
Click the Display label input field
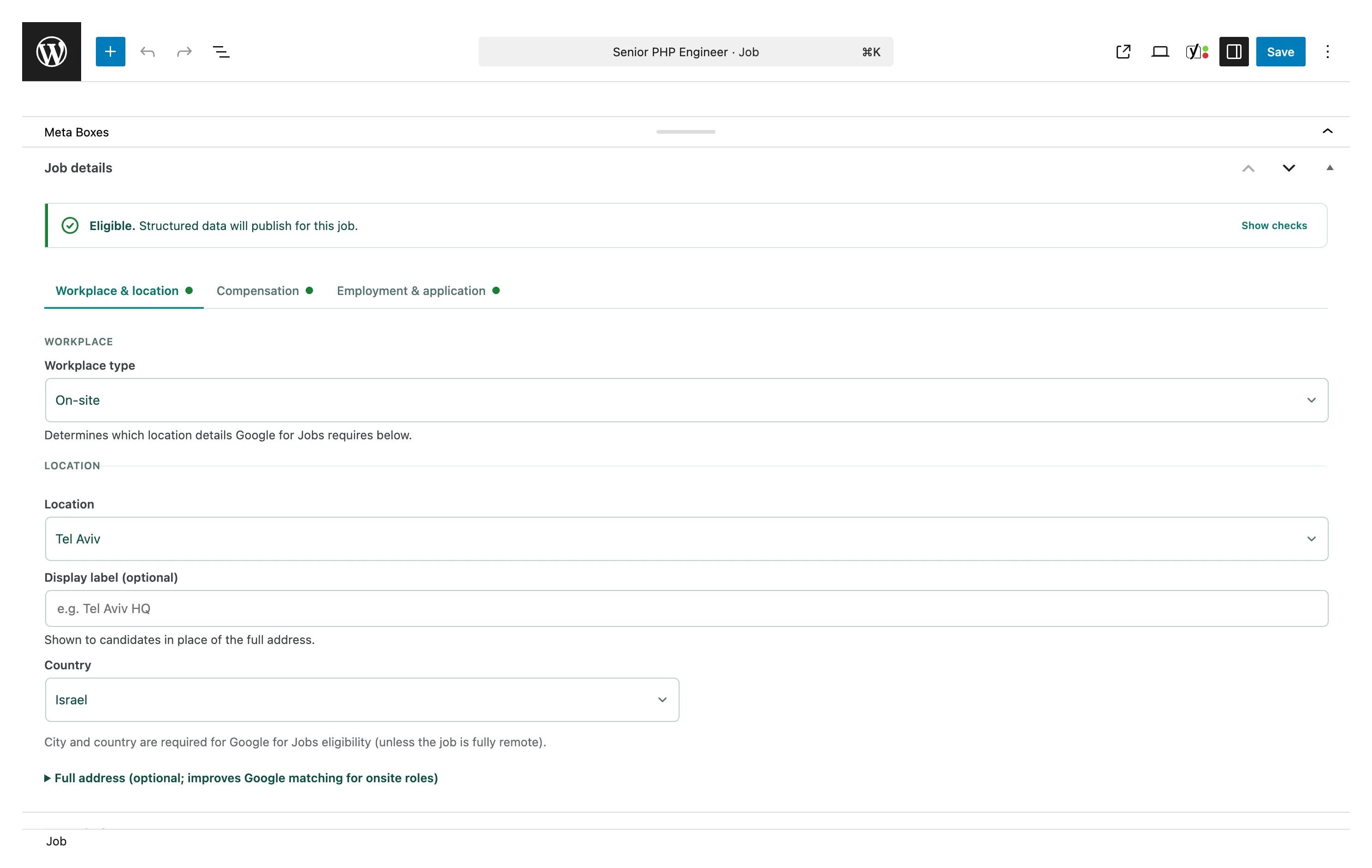pyautogui.click(x=686, y=609)
